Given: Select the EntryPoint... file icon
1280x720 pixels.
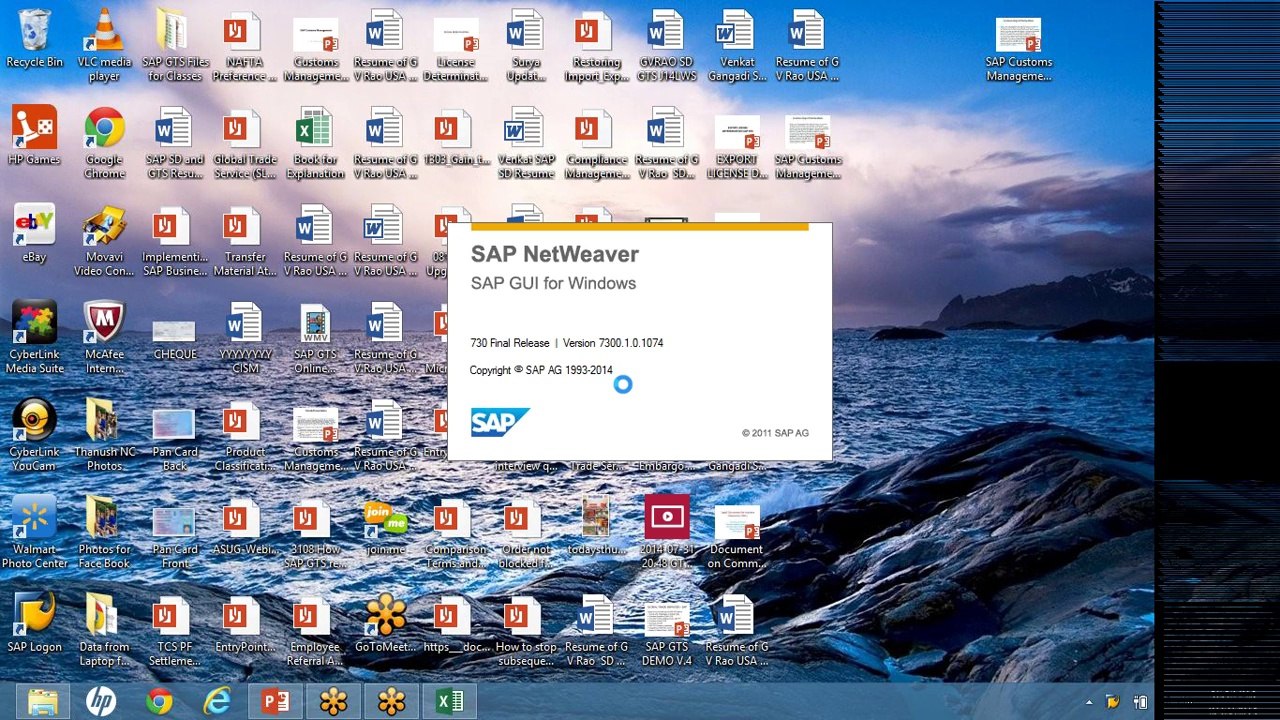Looking at the screenshot, I should pyautogui.click(x=244, y=624).
